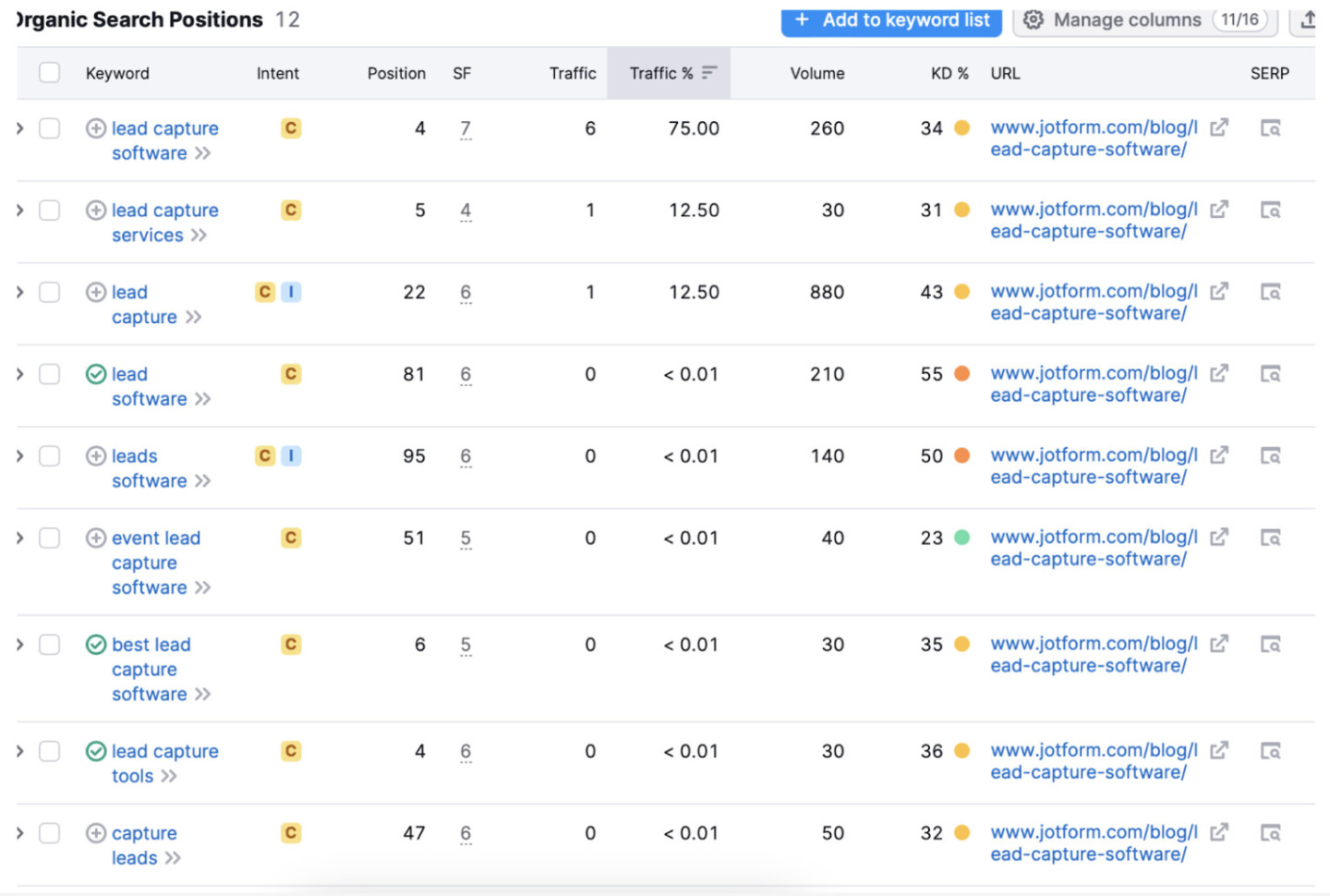Sort by Traffic % column header
Image resolution: width=1330 pixels, height=896 pixels.
pyautogui.click(x=669, y=73)
